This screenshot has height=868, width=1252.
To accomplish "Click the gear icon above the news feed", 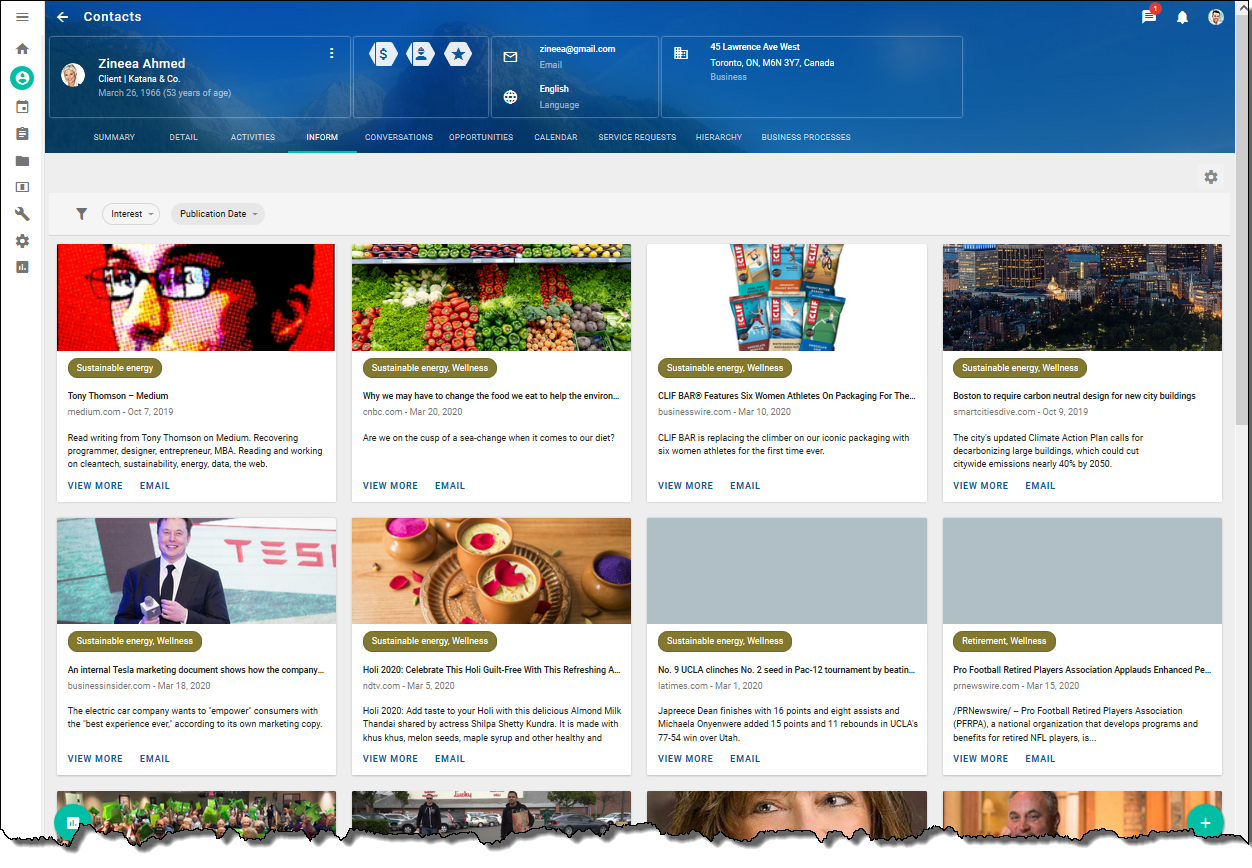I will (1210, 176).
